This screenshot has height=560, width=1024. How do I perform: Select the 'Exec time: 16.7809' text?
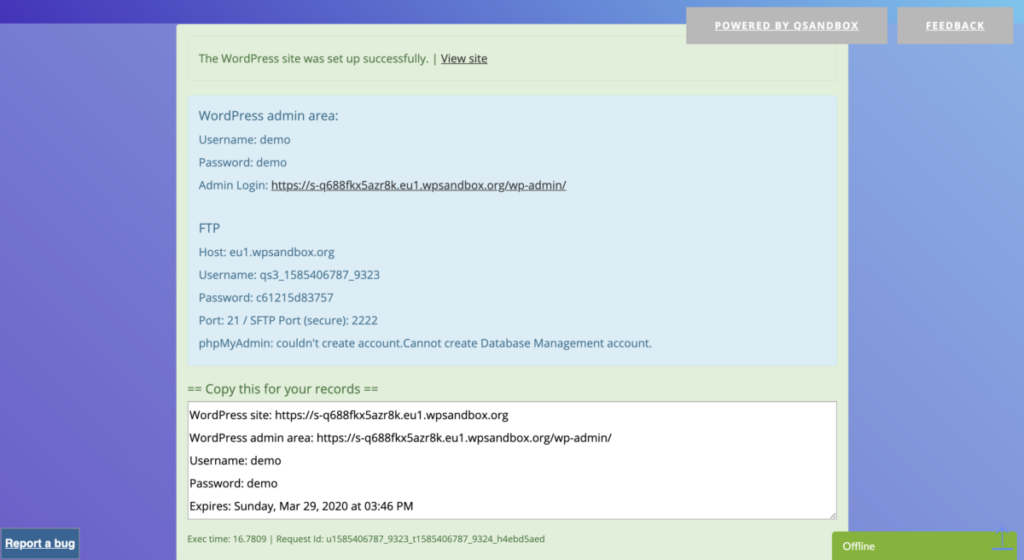click(x=227, y=539)
